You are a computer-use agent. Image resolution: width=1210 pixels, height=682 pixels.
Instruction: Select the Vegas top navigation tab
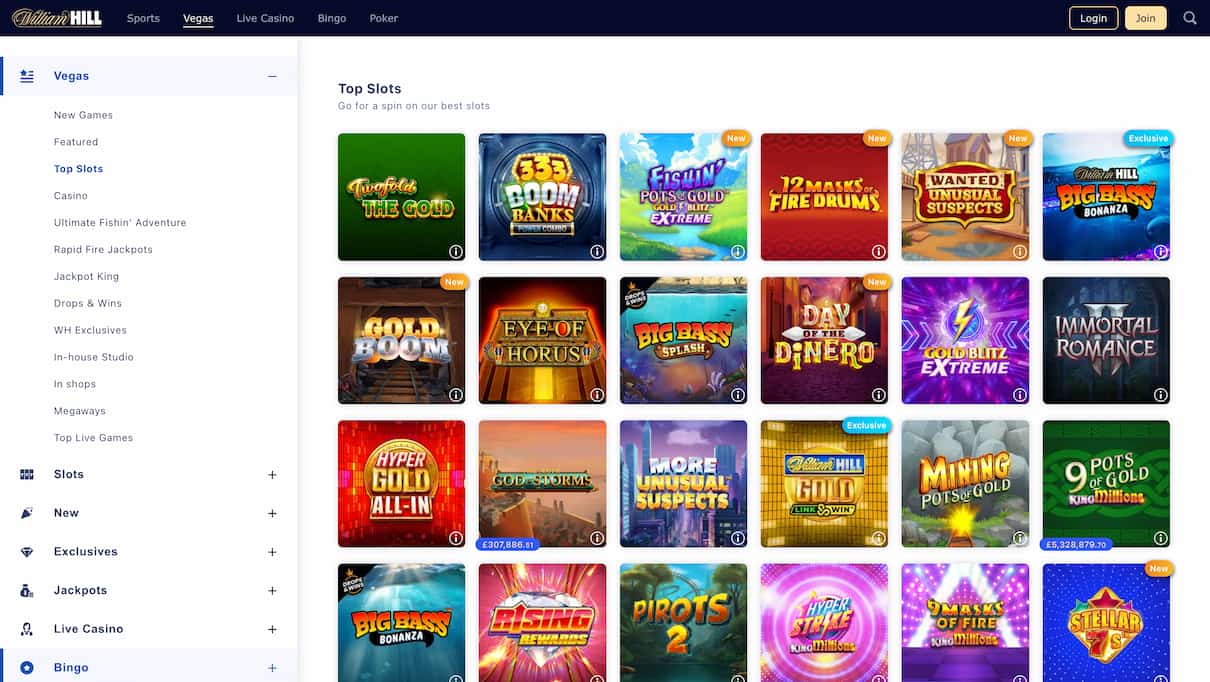[198, 18]
